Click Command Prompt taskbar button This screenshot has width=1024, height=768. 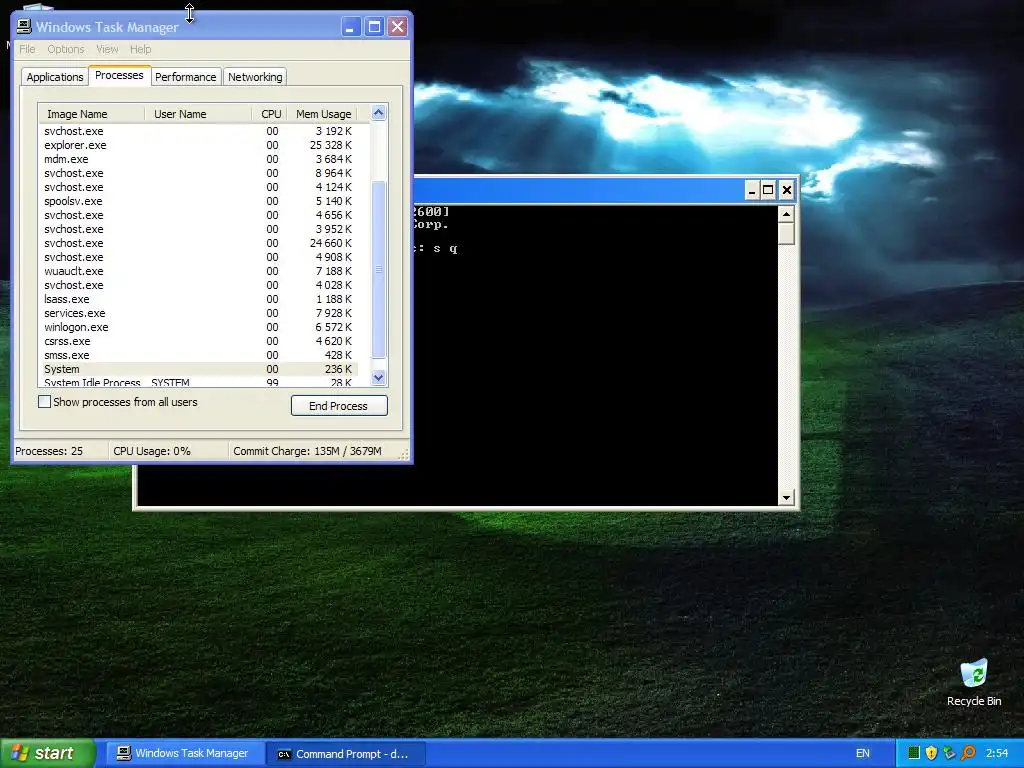click(346, 754)
